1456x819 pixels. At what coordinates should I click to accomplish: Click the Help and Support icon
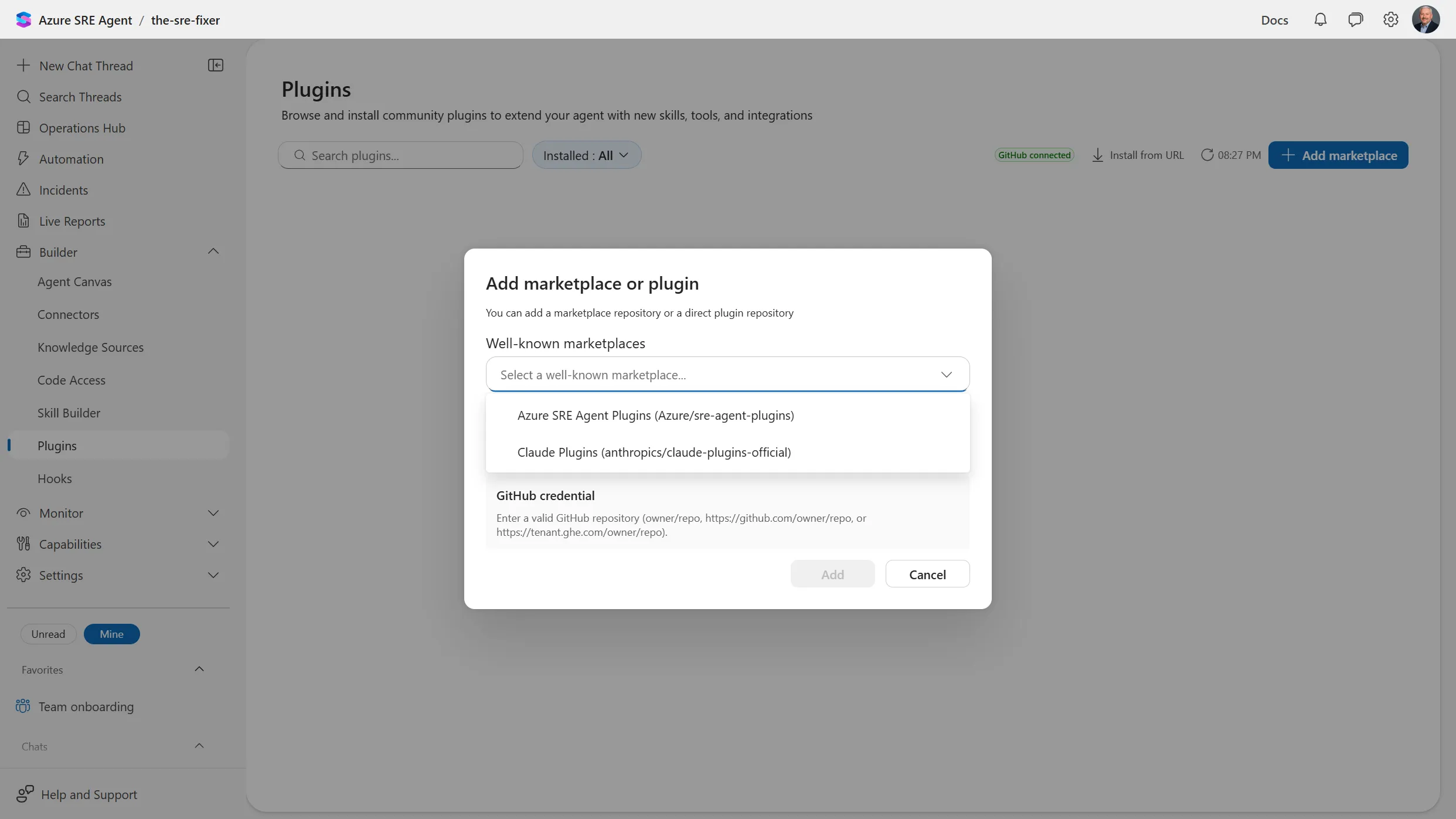click(x=25, y=794)
